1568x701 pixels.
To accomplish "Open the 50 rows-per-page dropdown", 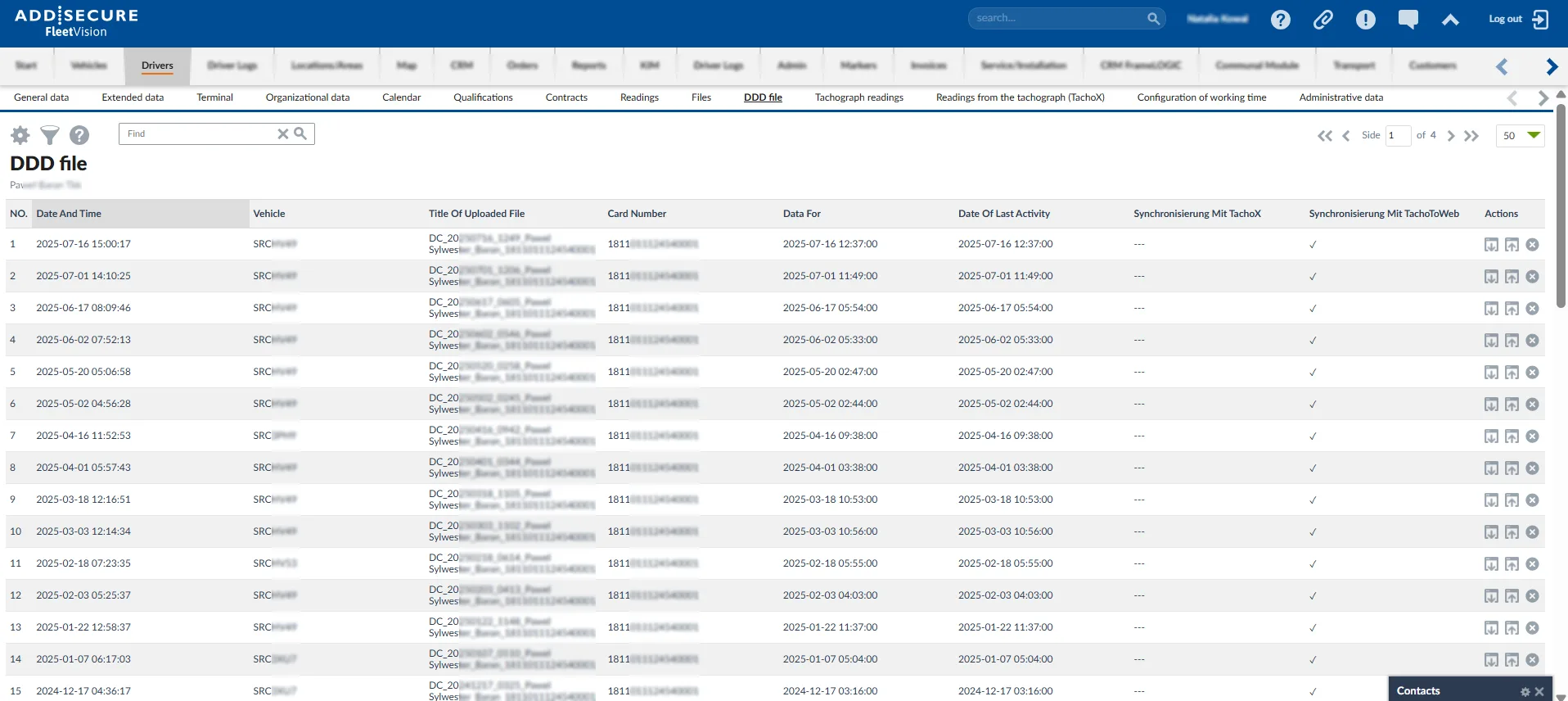I will [x=1521, y=135].
